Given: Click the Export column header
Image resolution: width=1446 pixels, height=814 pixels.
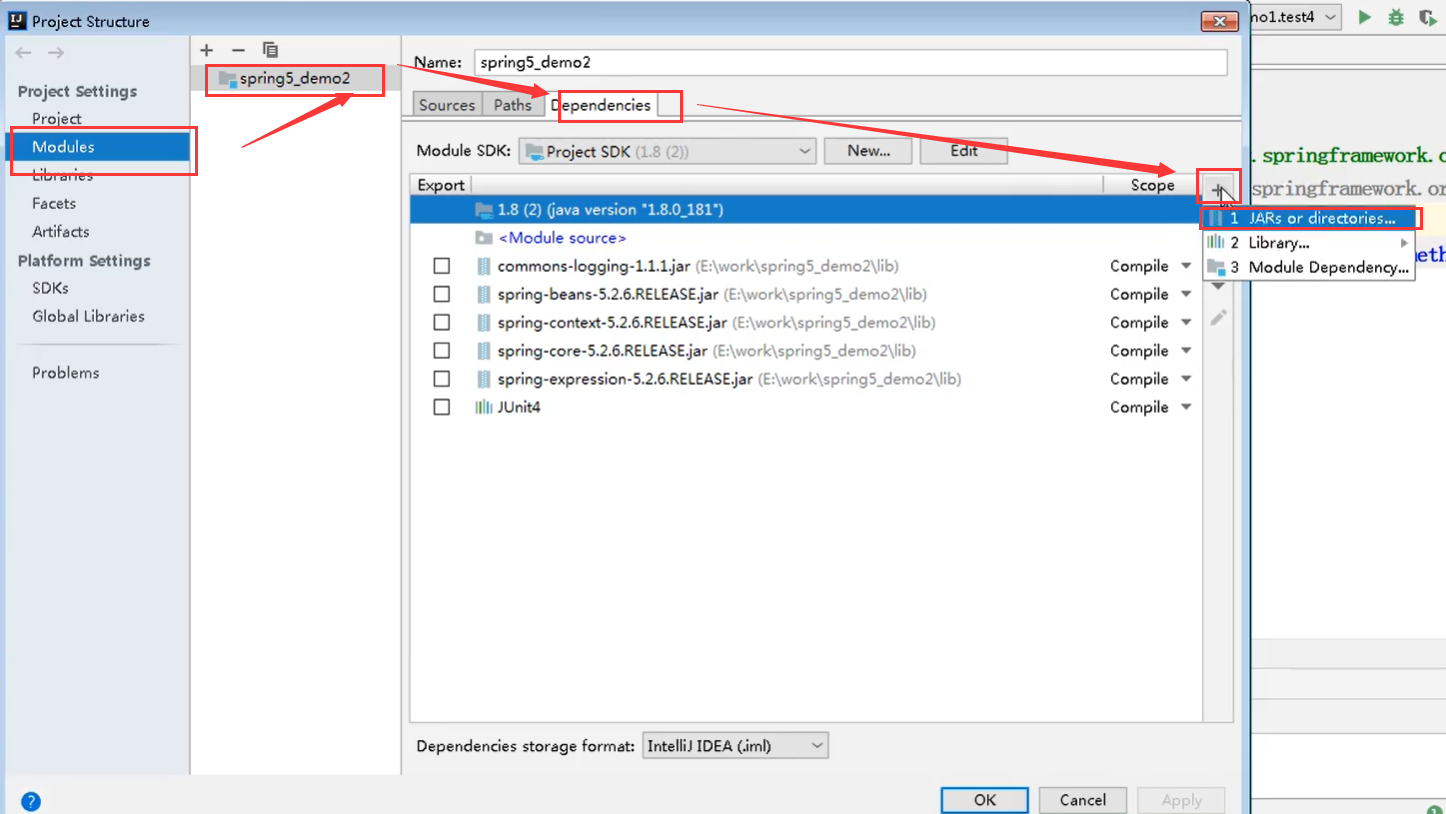Looking at the screenshot, I should pyautogui.click(x=441, y=185).
